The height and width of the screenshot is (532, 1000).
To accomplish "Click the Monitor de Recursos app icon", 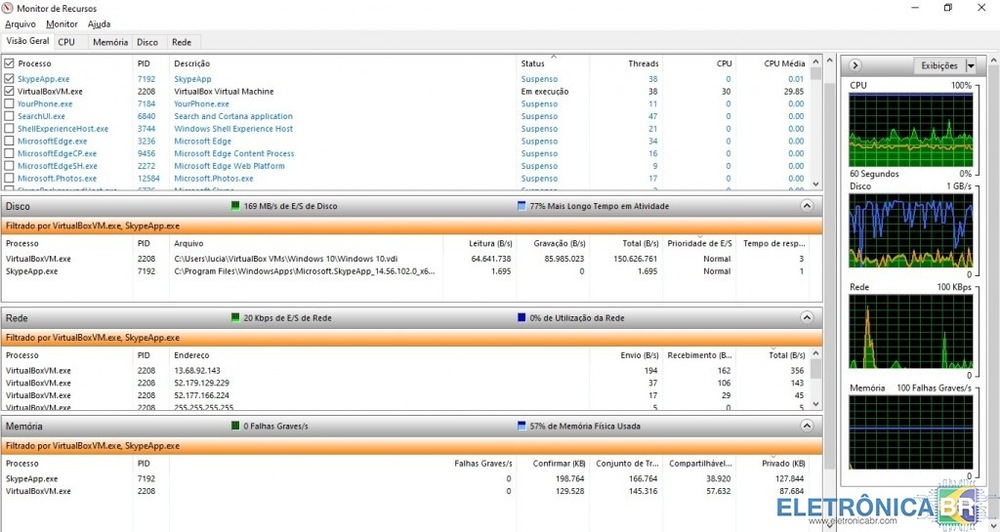I will click(x=9, y=8).
